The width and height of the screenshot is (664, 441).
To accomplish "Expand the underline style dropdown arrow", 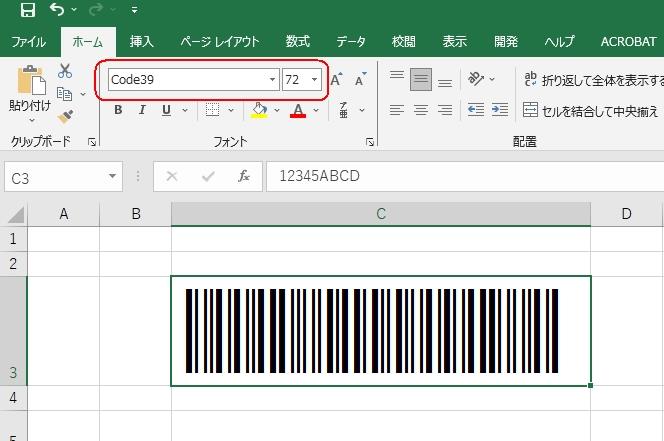I will tap(185, 110).
